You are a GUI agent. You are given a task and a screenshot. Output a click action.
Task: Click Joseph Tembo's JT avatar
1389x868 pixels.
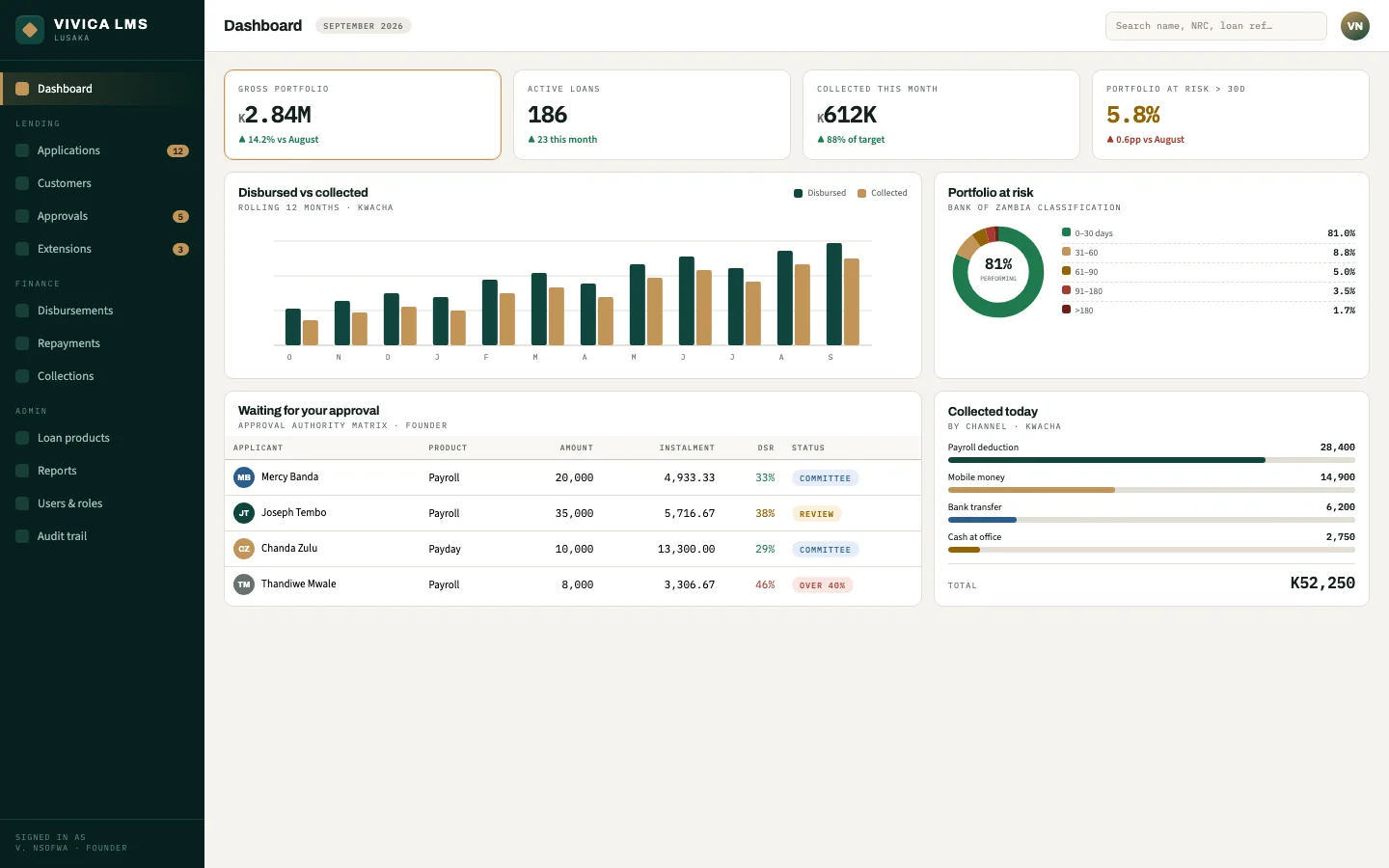(x=244, y=513)
